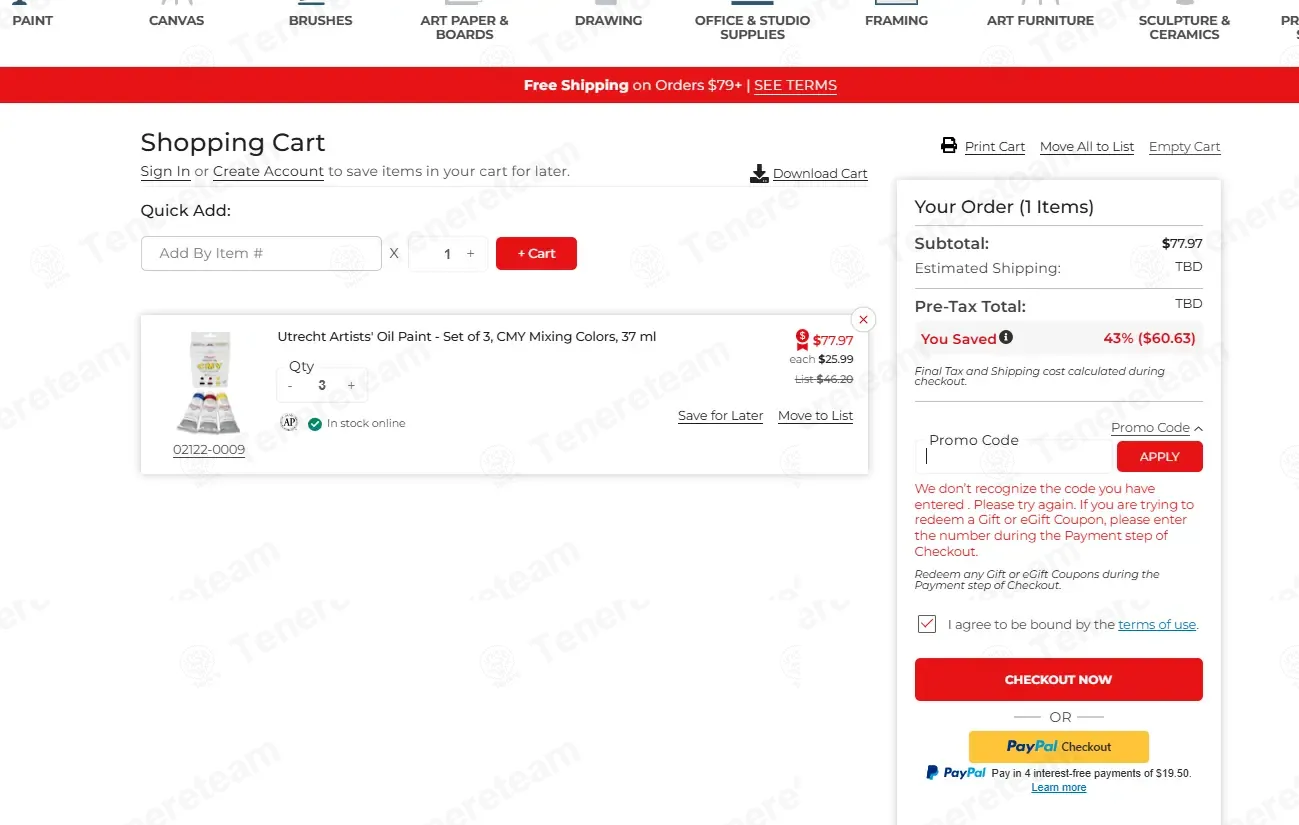Image resolution: width=1299 pixels, height=825 pixels.
Task: Save the oil paint set for later
Action: point(720,416)
